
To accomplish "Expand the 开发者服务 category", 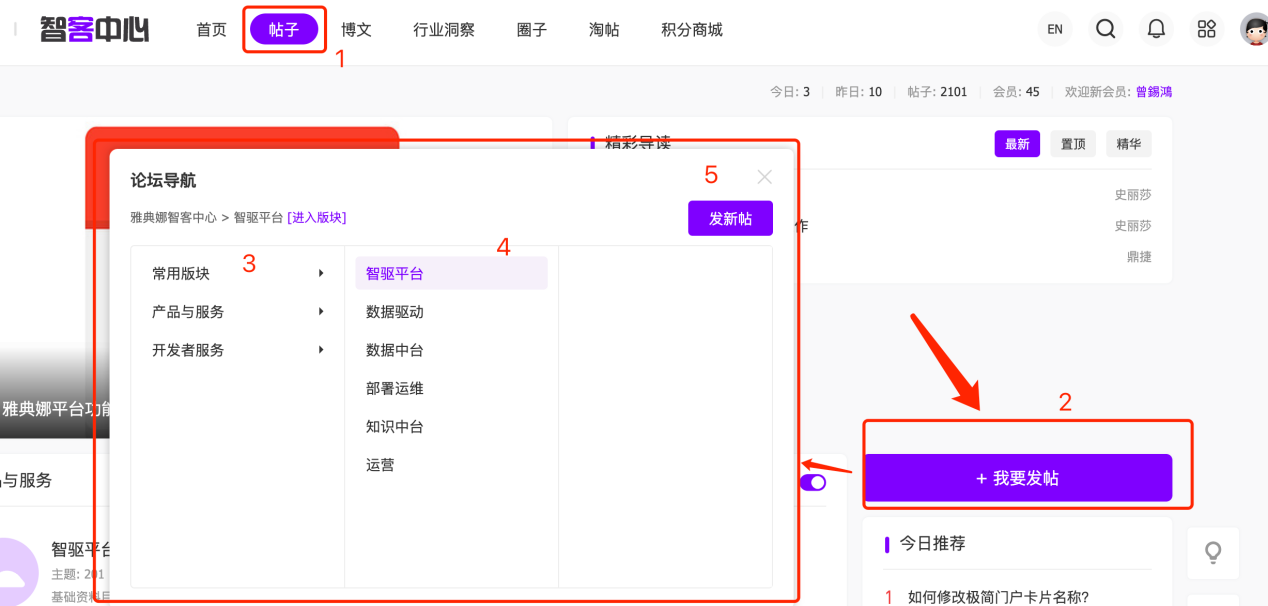I will 237,350.
